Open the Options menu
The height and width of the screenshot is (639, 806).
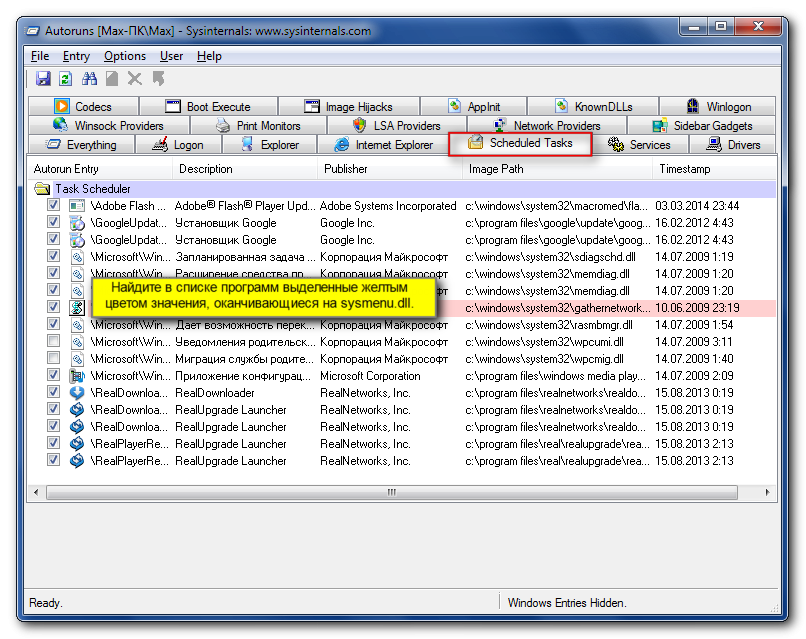pyautogui.click(x=125, y=56)
